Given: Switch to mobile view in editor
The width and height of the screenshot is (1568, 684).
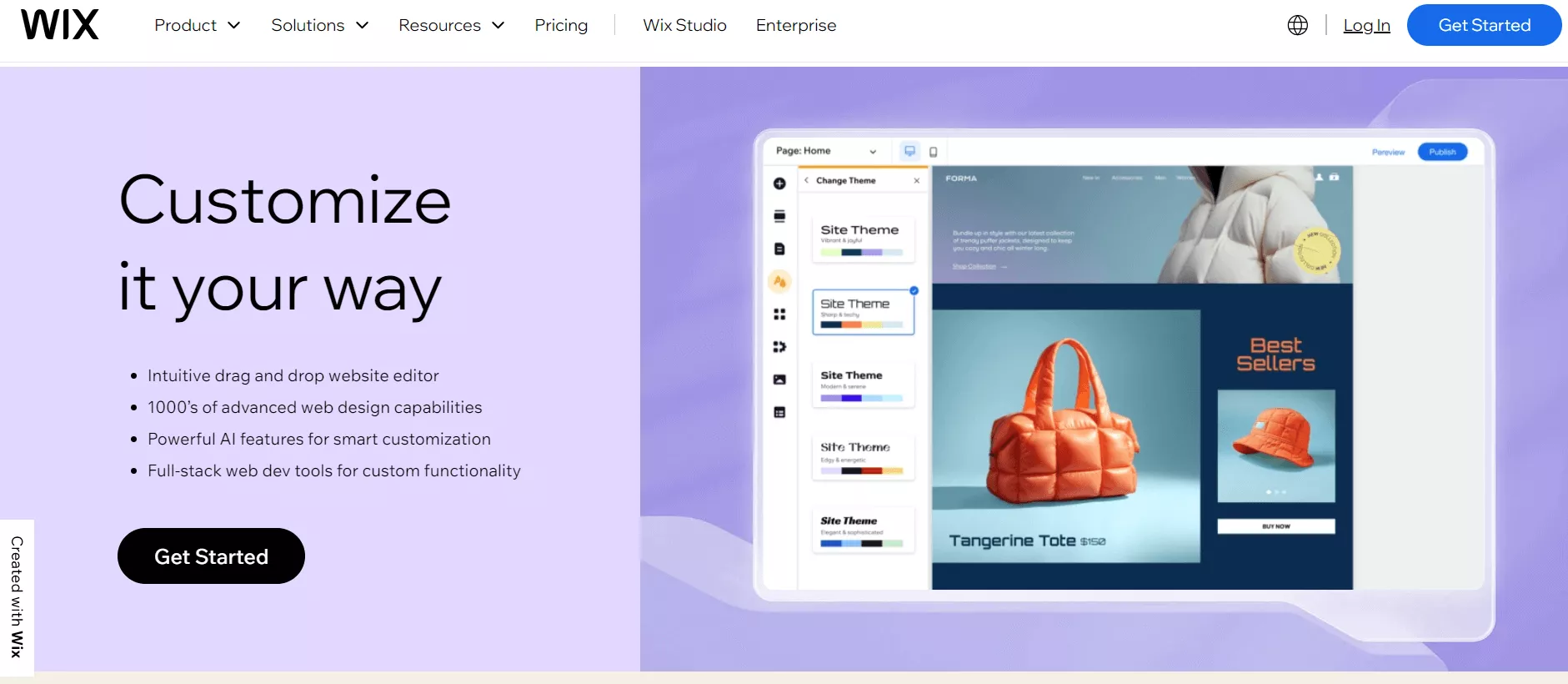Looking at the screenshot, I should (933, 152).
